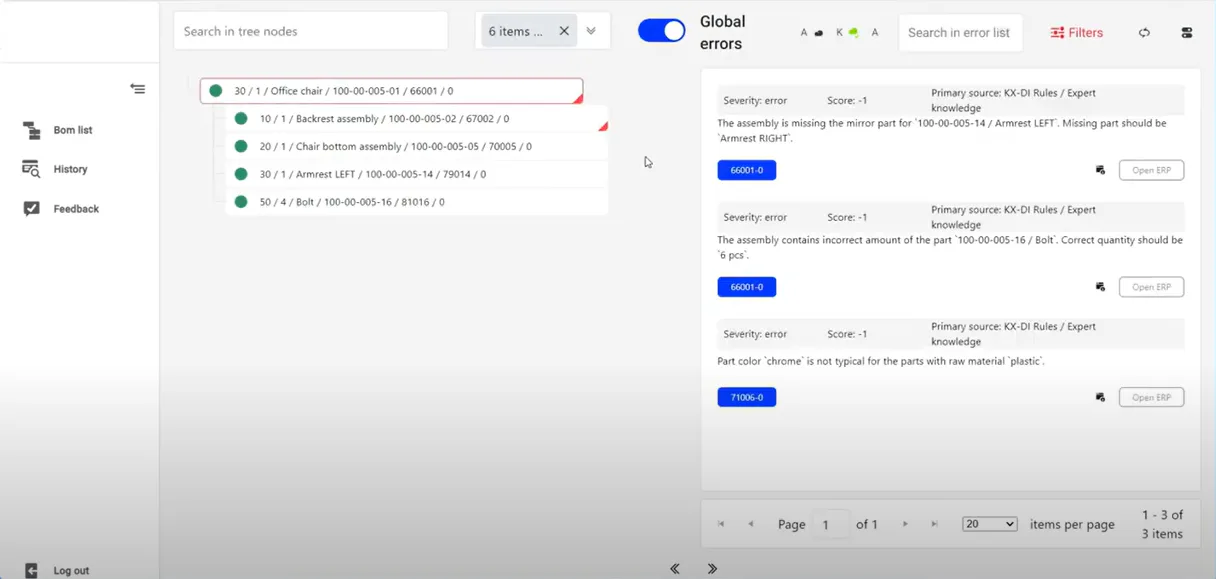This screenshot has height=579, width=1216.
Task: Click the Log out arrow icon
Action: [x=32, y=570]
